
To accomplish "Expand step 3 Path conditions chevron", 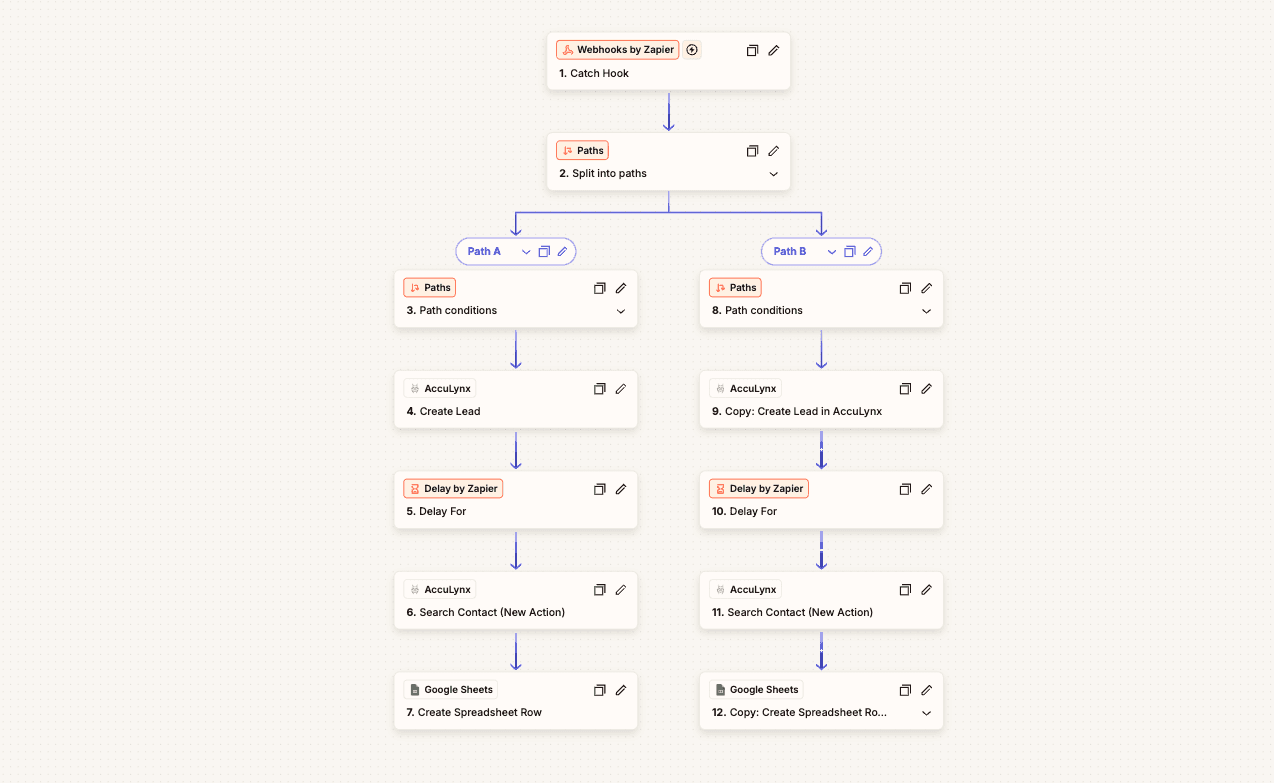I will pyautogui.click(x=621, y=311).
